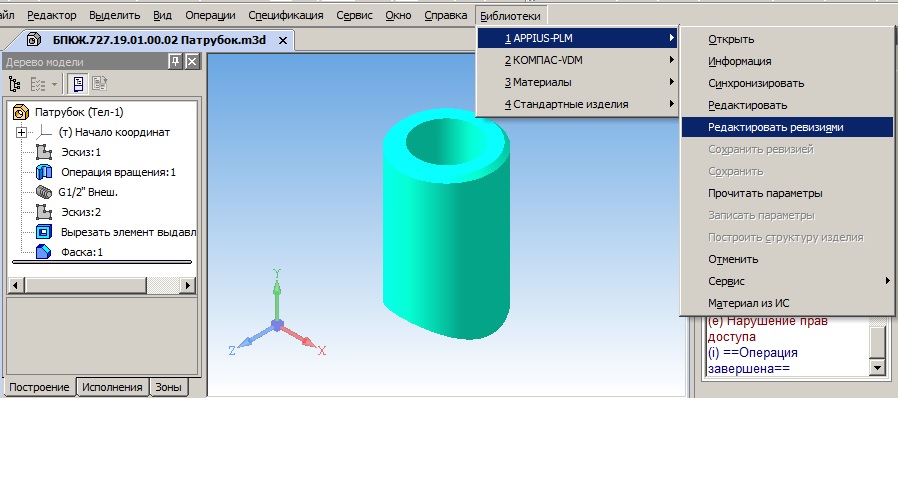Click the Фаска:1 chamfer icon
This screenshot has height=495, width=898.
[44, 252]
